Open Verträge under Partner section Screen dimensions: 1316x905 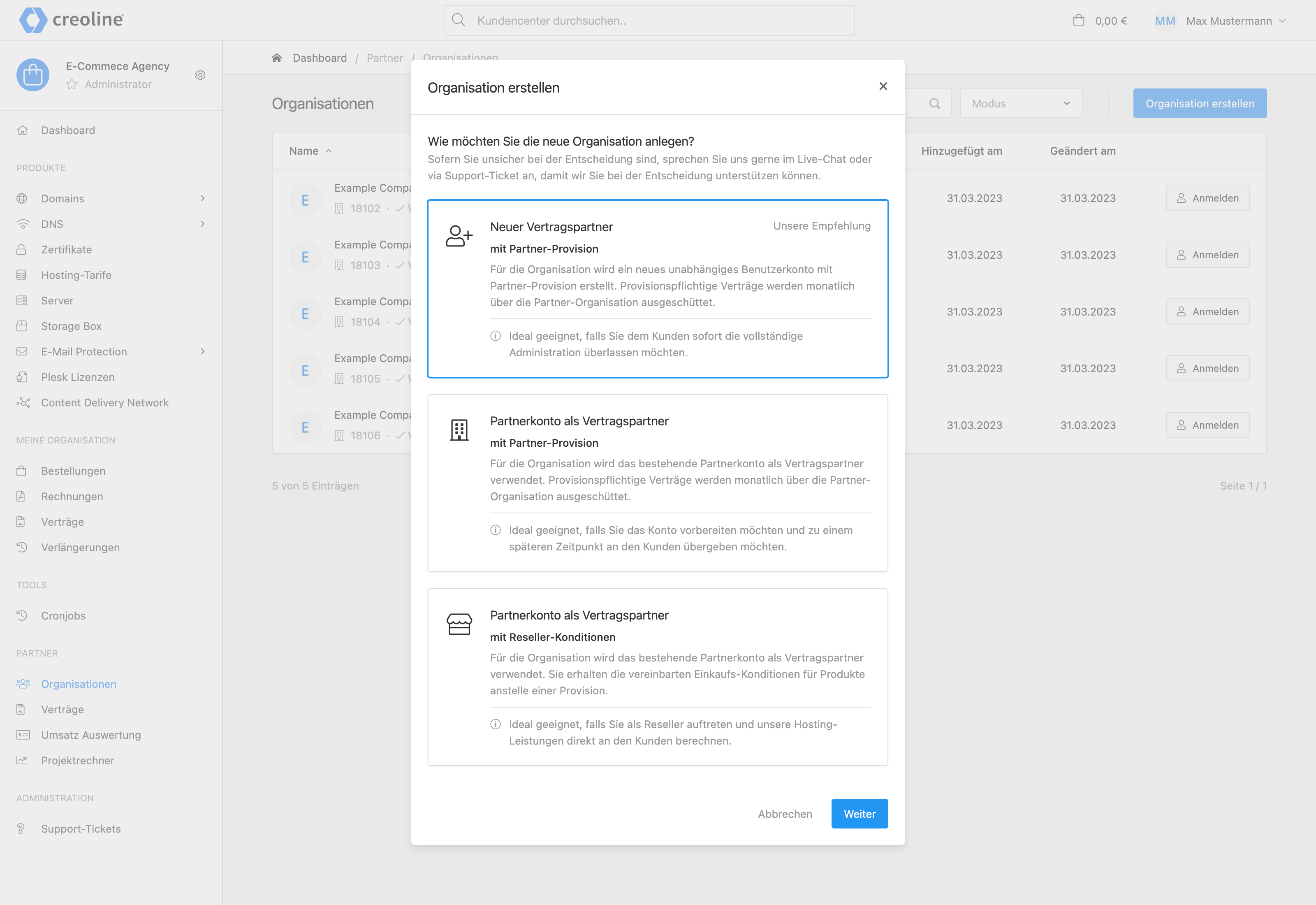(x=63, y=709)
